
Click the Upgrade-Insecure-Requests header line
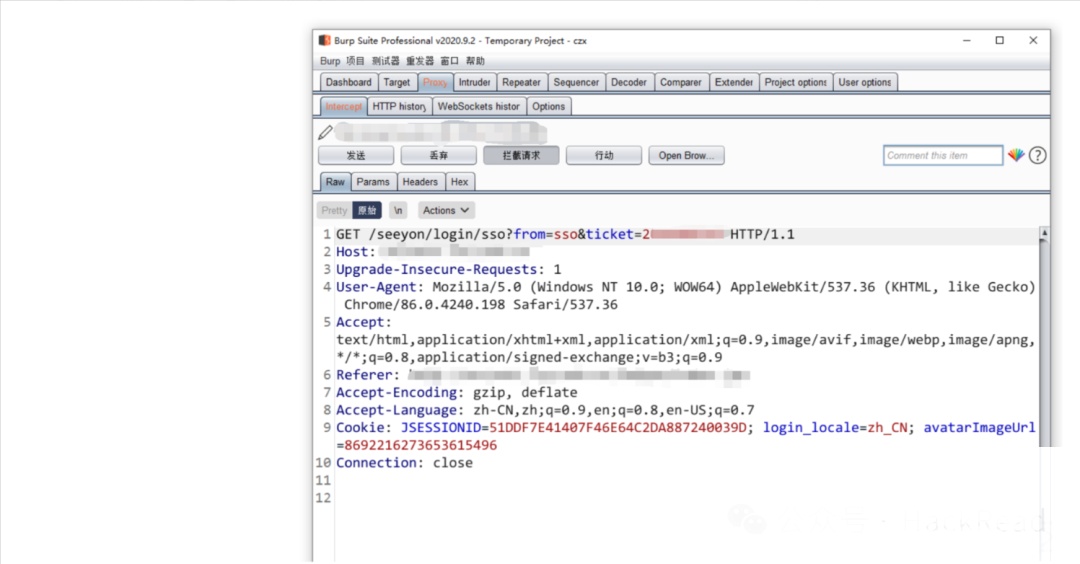[448, 269]
